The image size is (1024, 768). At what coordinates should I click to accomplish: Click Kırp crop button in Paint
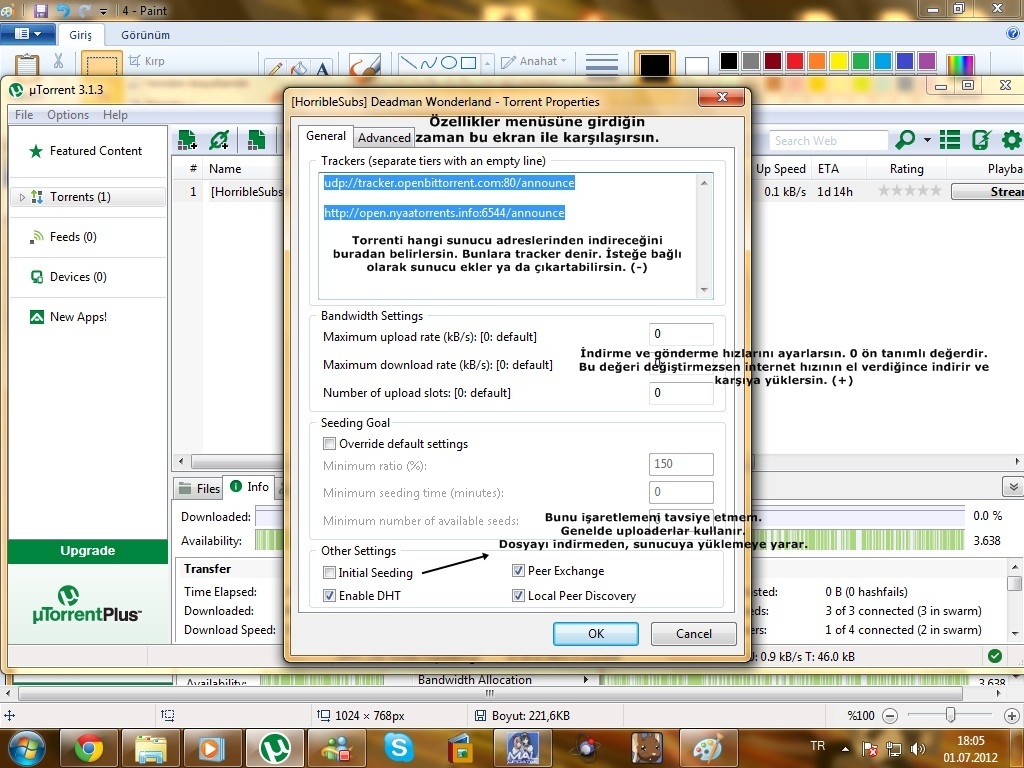tap(147, 61)
